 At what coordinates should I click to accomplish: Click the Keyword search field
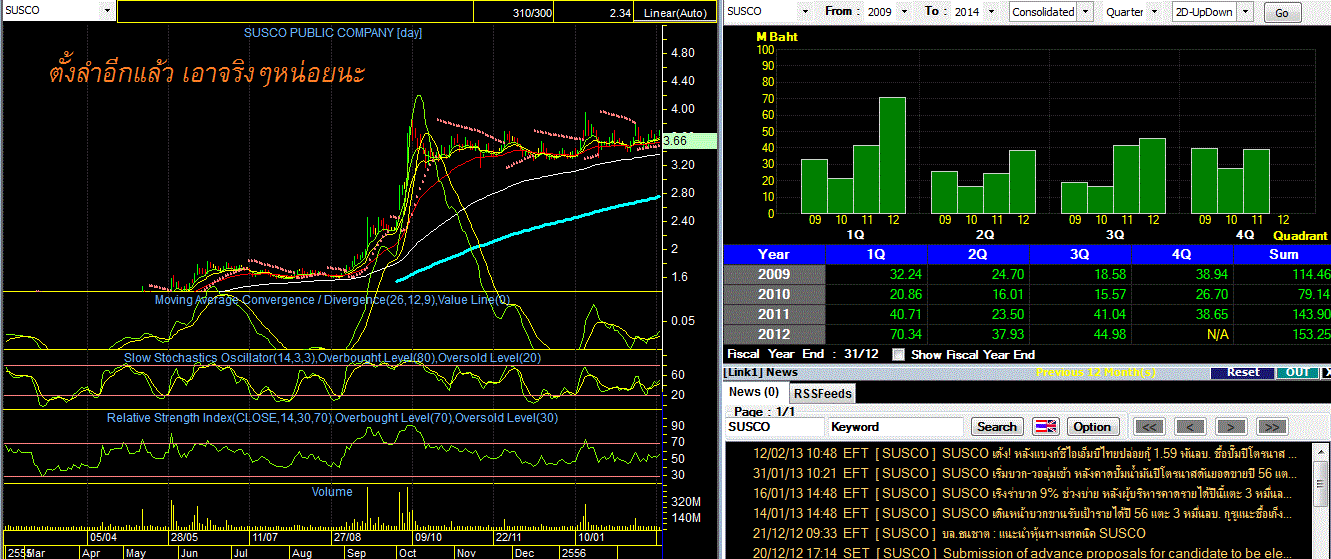(x=896, y=426)
